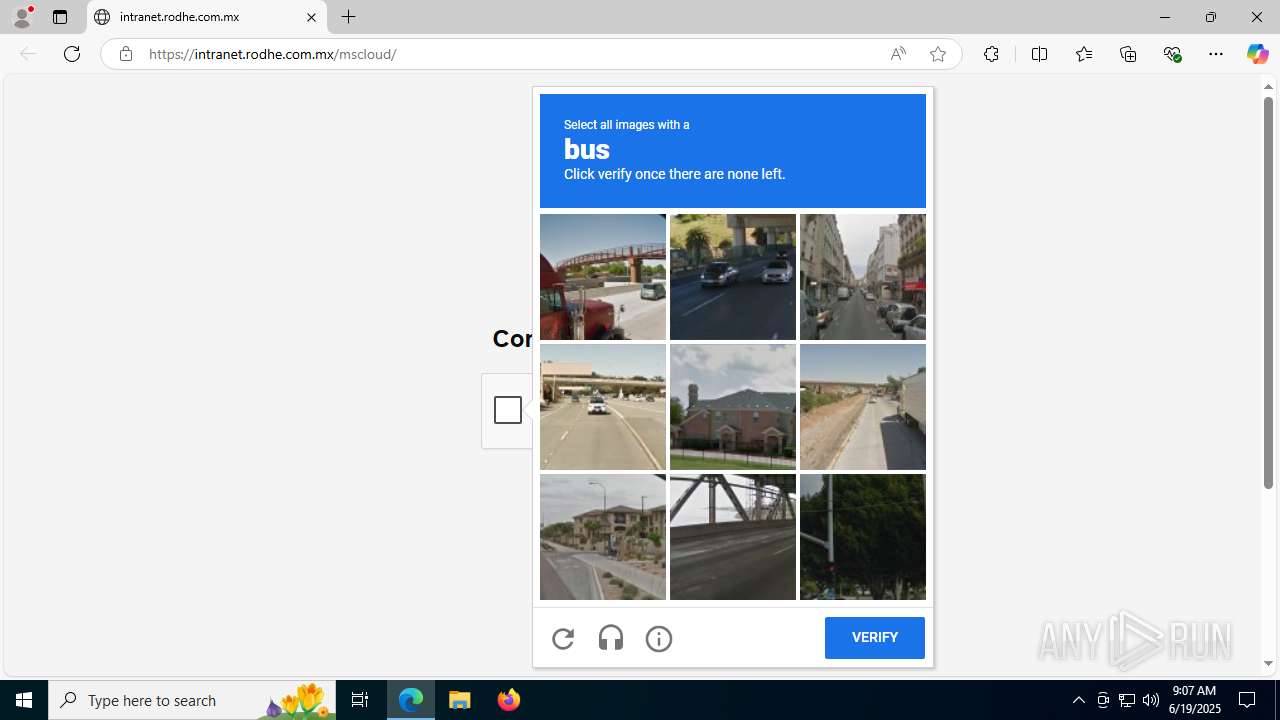
Task: Select tile with red truck and footbridge
Action: pos(603,277)
